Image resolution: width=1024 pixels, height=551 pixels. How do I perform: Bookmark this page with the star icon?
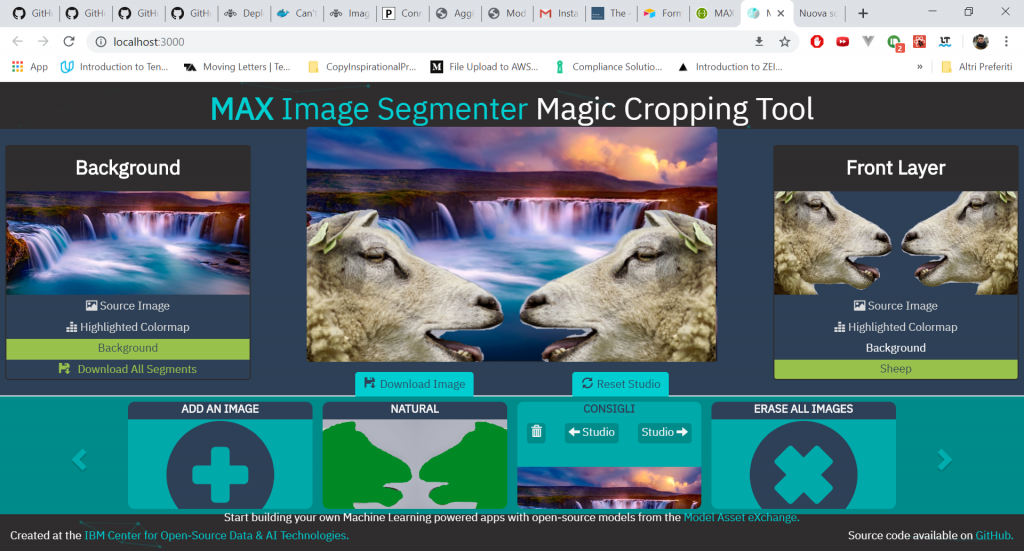click(x=785, y=42)
